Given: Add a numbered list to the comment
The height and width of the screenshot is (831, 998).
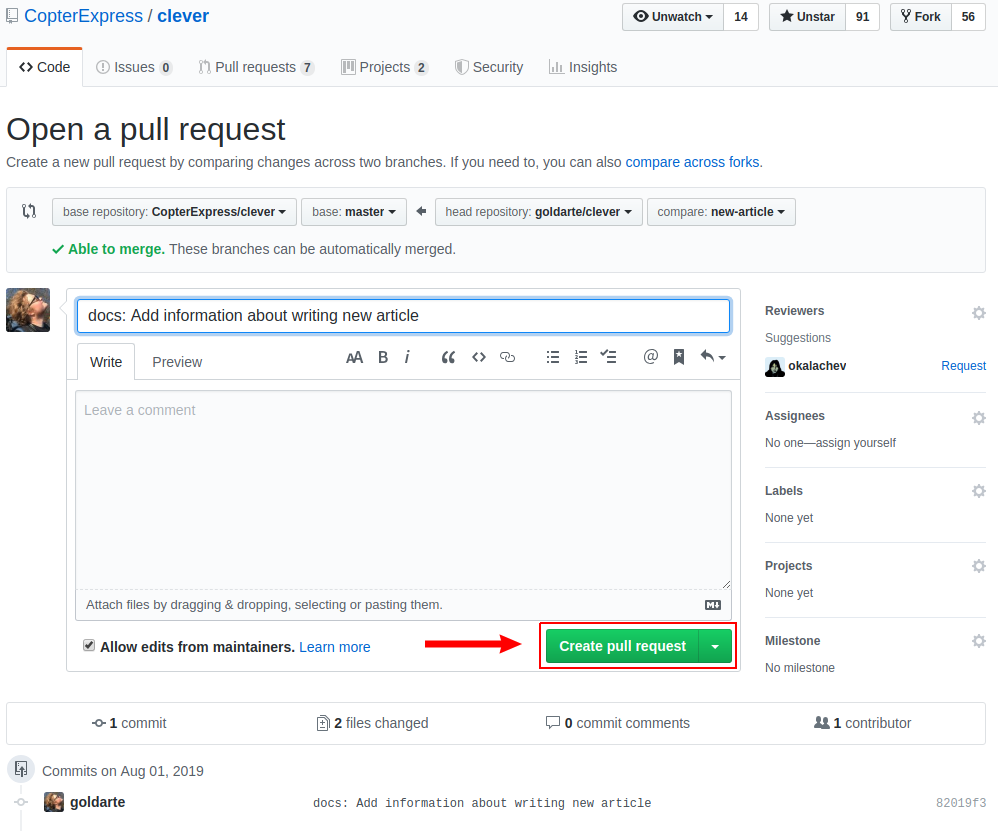Looking at the screenshot, I should point(581,356).
